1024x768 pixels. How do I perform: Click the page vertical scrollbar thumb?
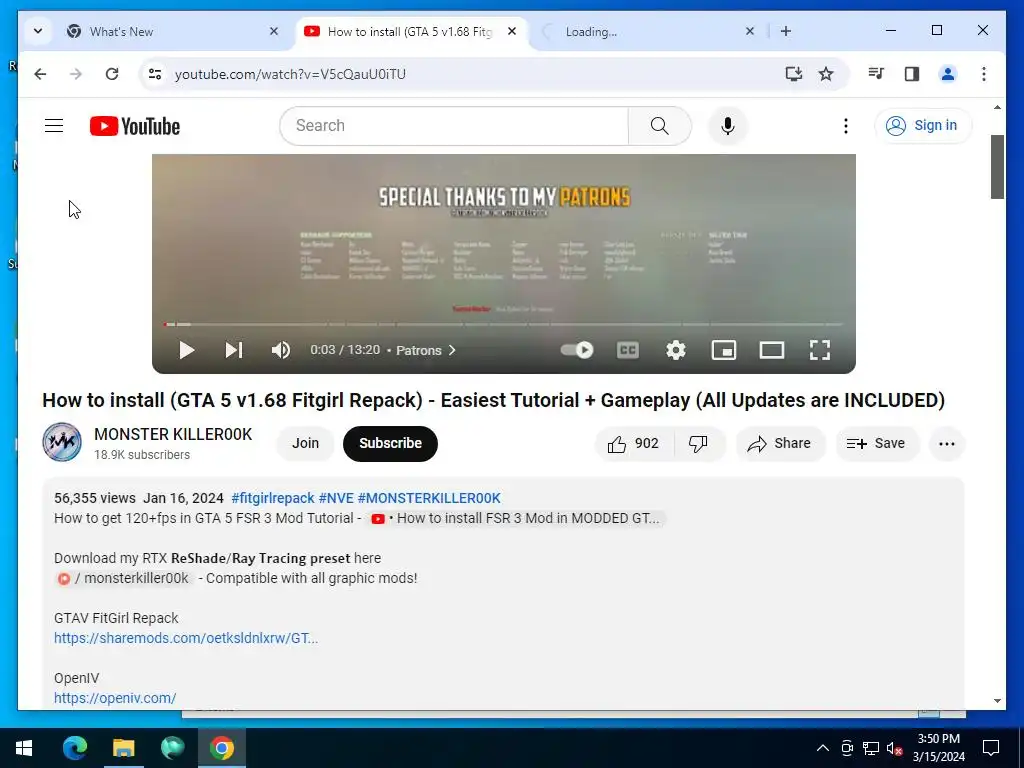[x=997, y=167]
